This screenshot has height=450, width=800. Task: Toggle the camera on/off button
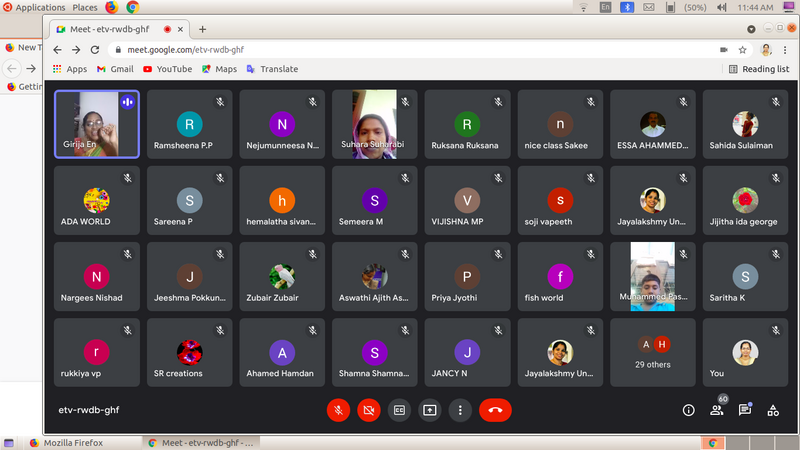pyautogui.click(x=369, y=410)
